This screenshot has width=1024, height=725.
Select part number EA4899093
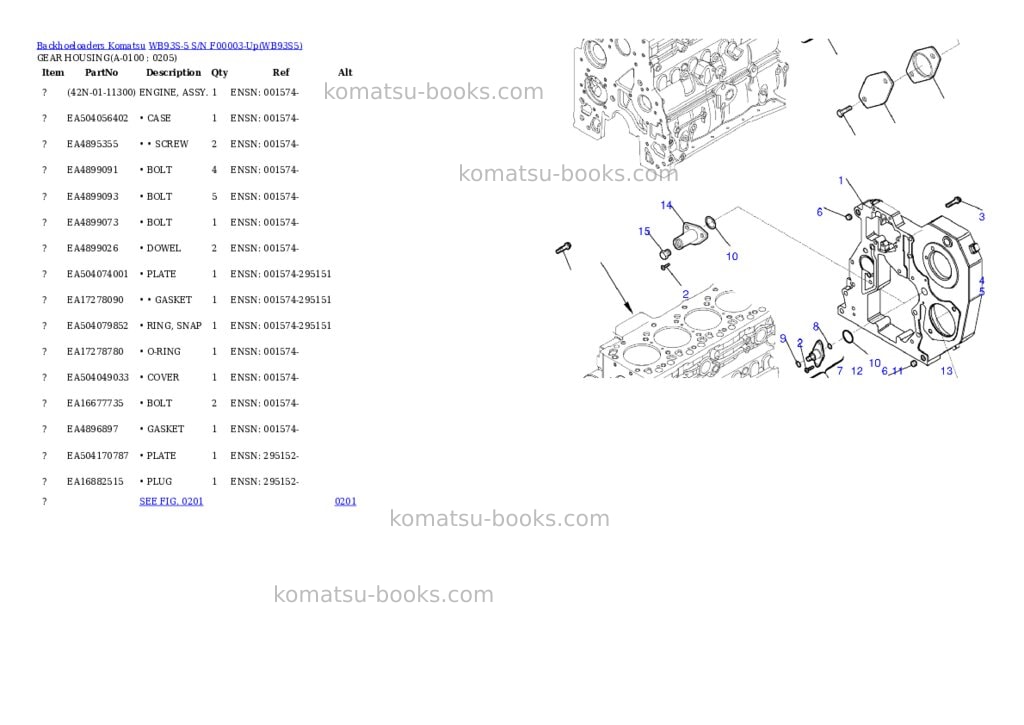point(92,197)
